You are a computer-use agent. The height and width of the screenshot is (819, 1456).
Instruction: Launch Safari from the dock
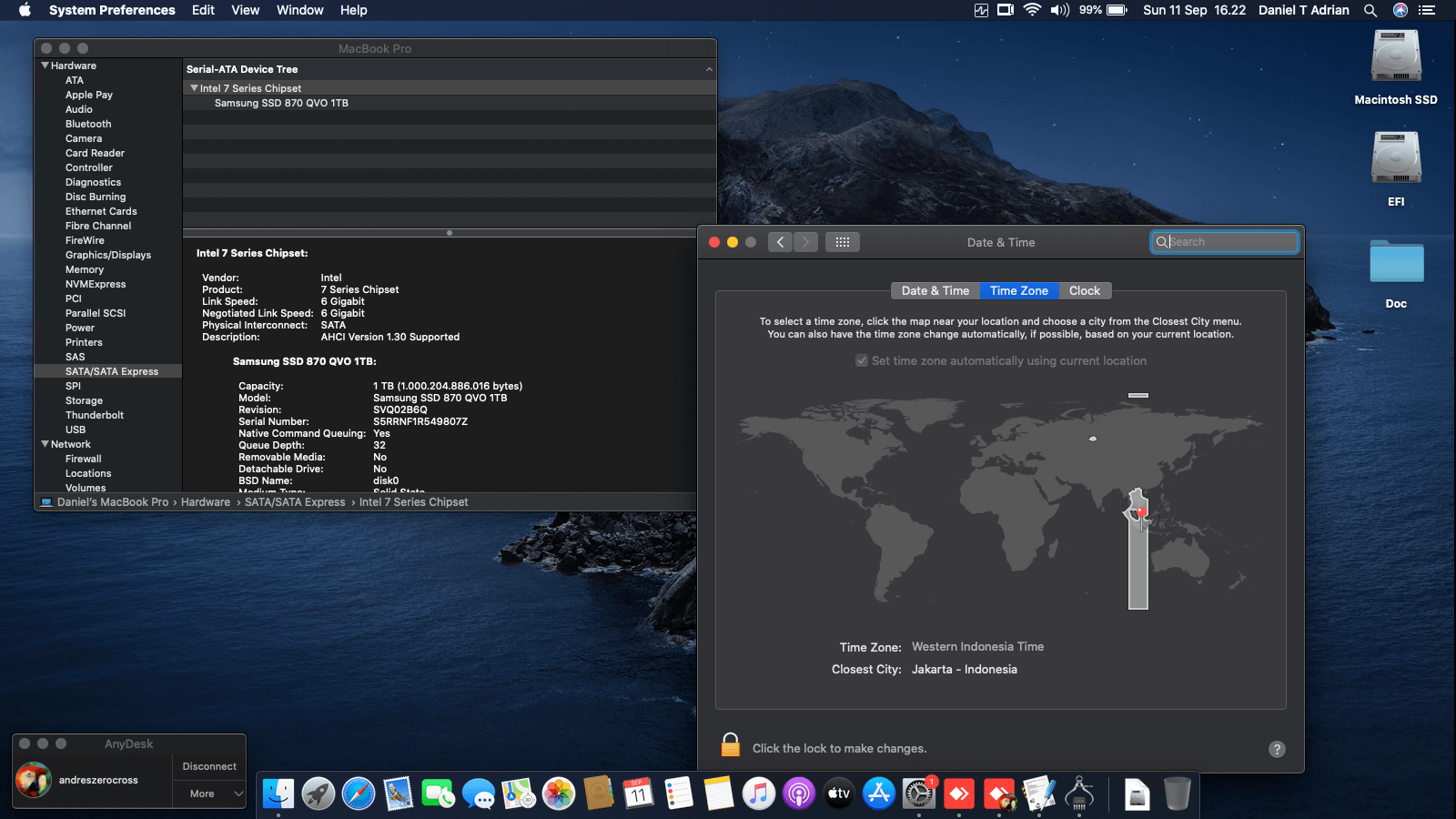[x=359, y=794]
